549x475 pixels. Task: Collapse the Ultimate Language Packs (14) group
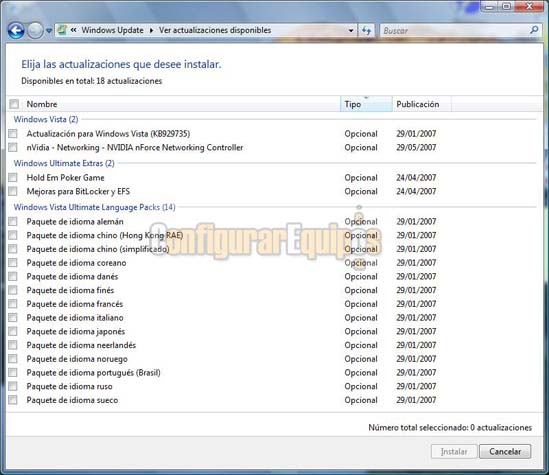click(95, 207)
